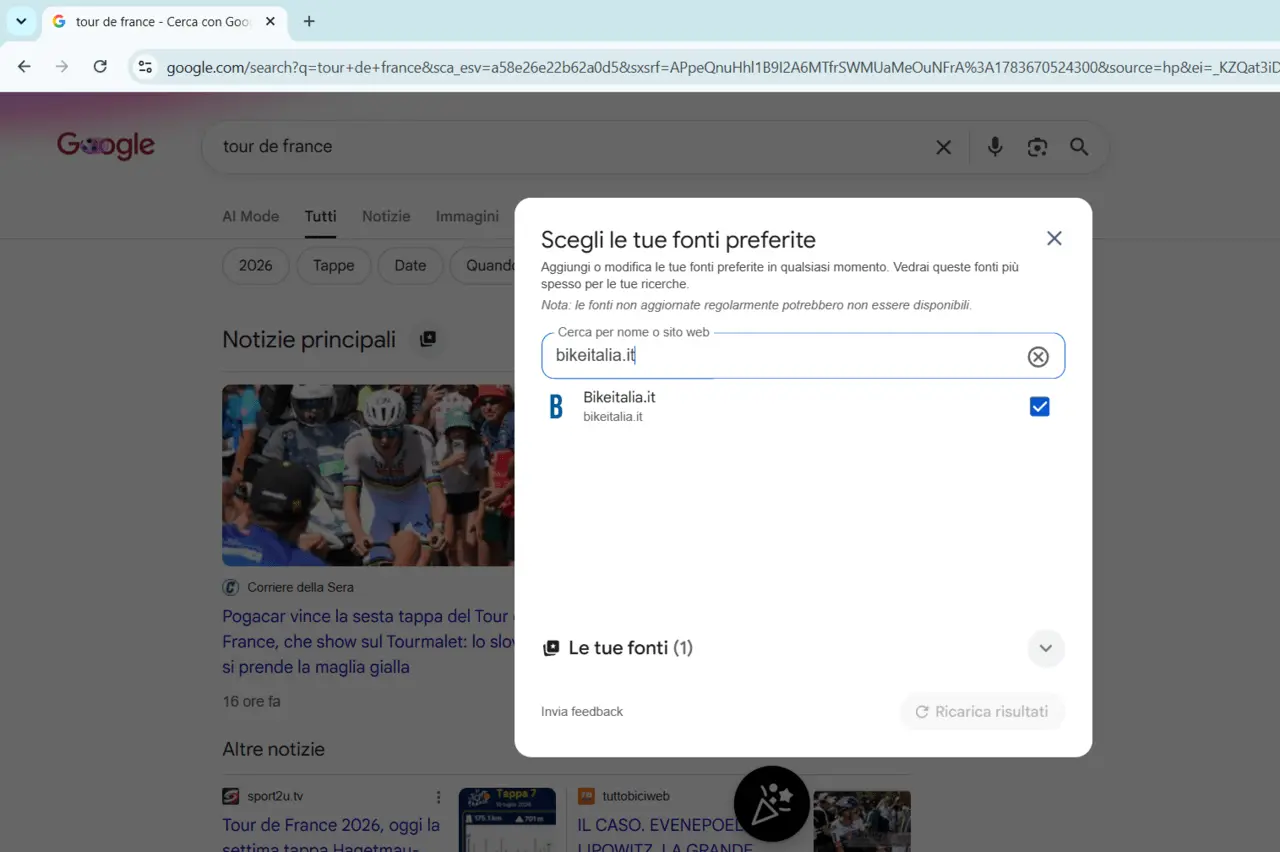Click the magnifier search icon
The image size is (1280, 852).
coord(1079,147)
